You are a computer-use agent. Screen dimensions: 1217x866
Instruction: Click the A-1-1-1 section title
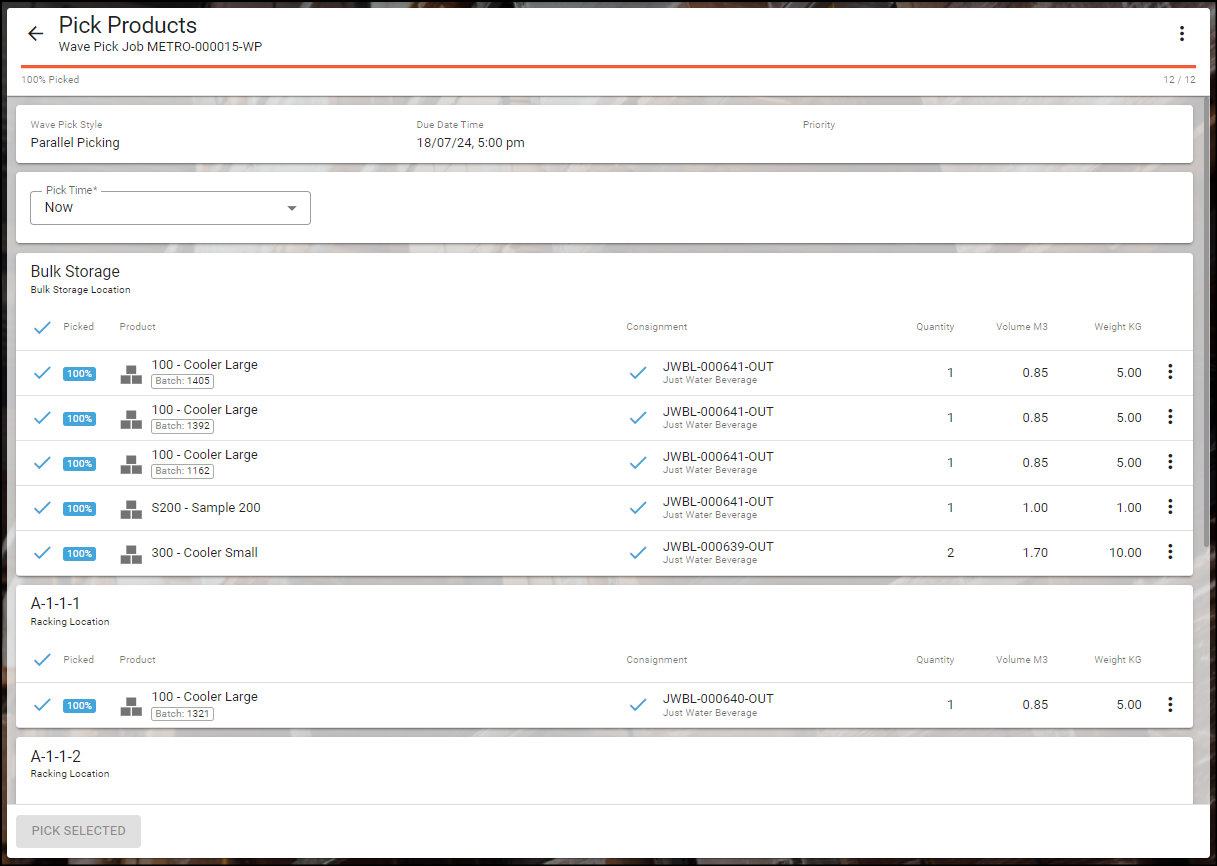point(56,604)
